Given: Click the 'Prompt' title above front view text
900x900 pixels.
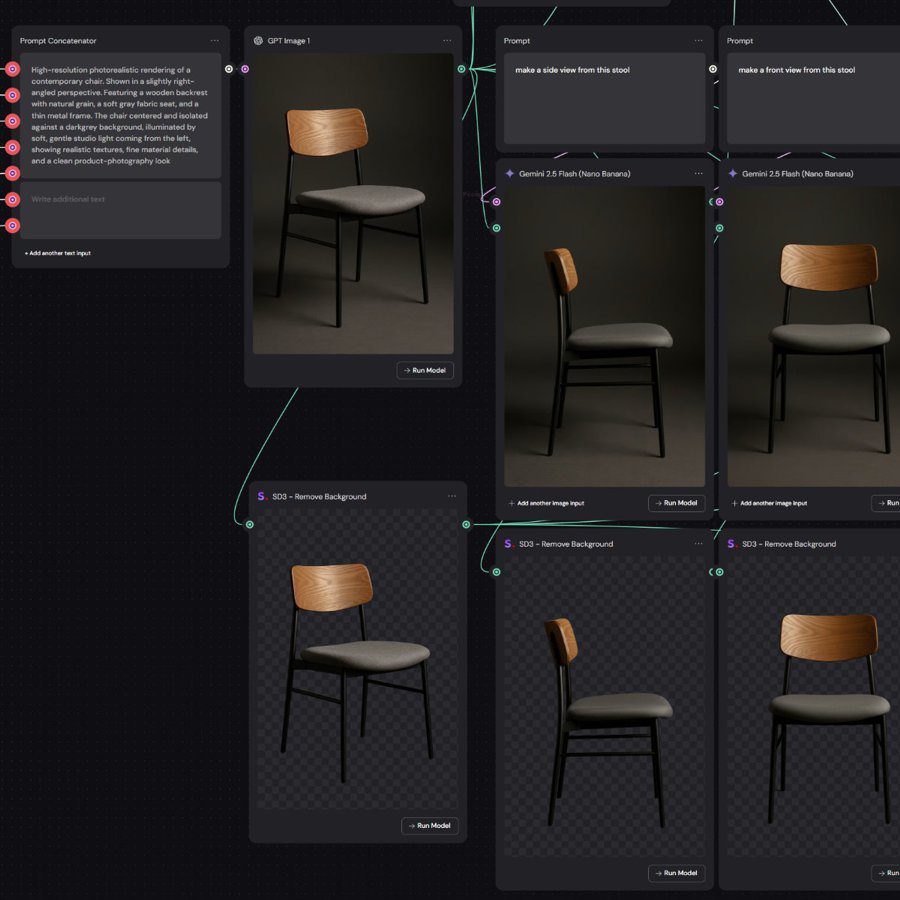Looking at the screenshot, I should pos(739,41).
